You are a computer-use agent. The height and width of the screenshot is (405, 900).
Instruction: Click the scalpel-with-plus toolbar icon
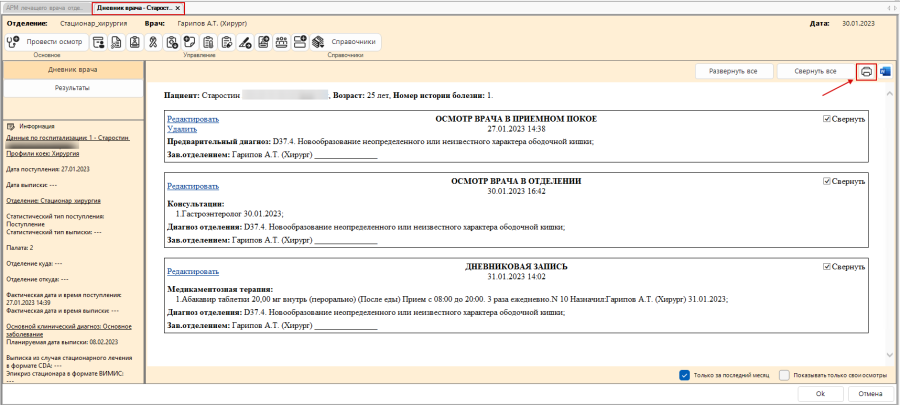coord(245,42)
